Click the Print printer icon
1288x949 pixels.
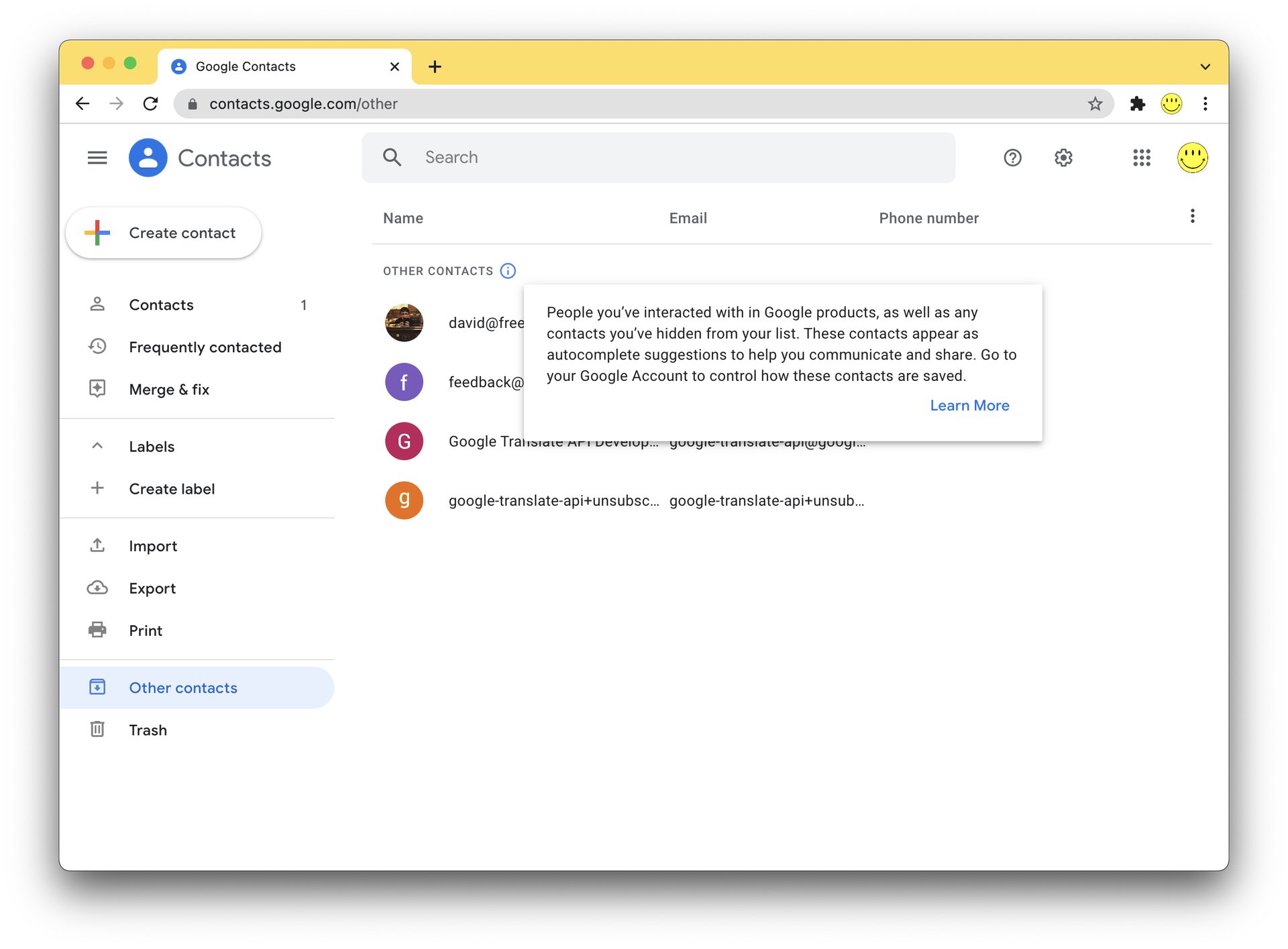point(97,630)
